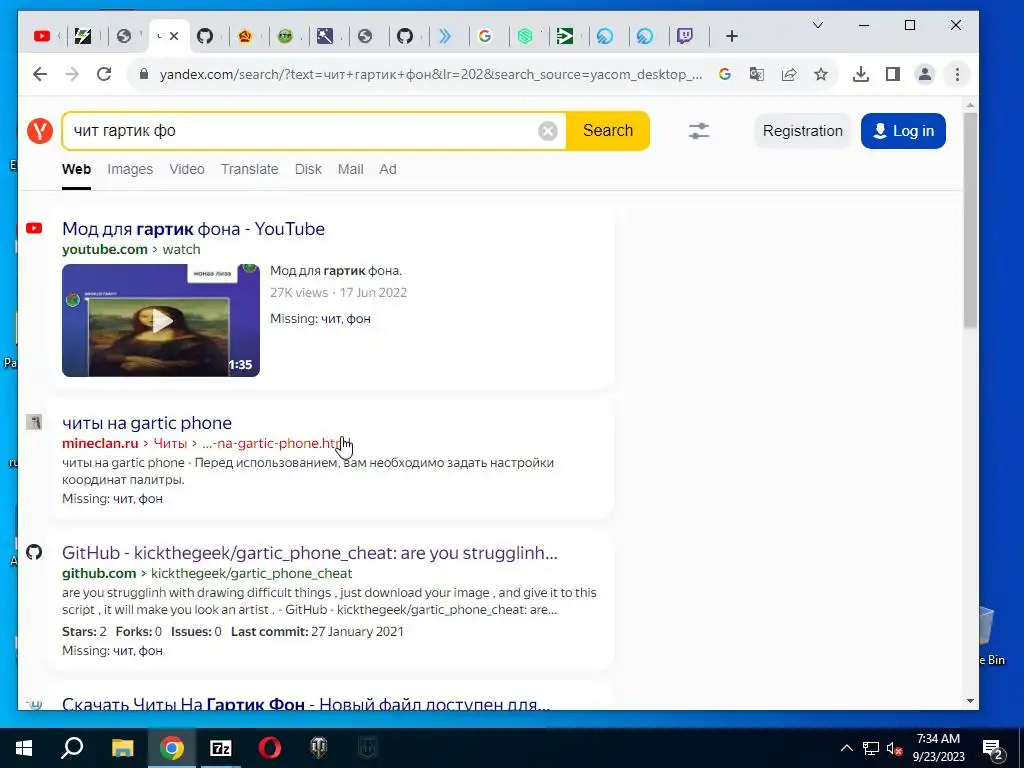Show hidden system tray icons

click(x=846, y=748)
